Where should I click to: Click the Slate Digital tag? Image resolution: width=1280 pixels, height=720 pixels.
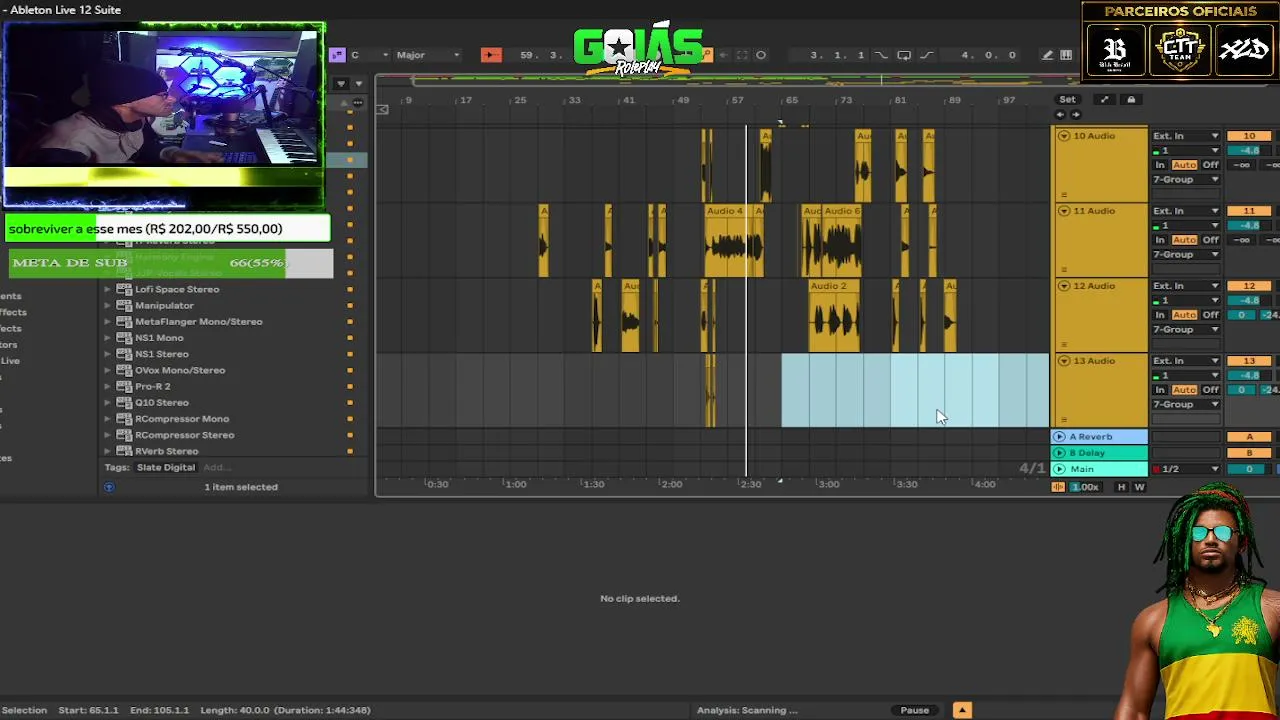point(165,467)
